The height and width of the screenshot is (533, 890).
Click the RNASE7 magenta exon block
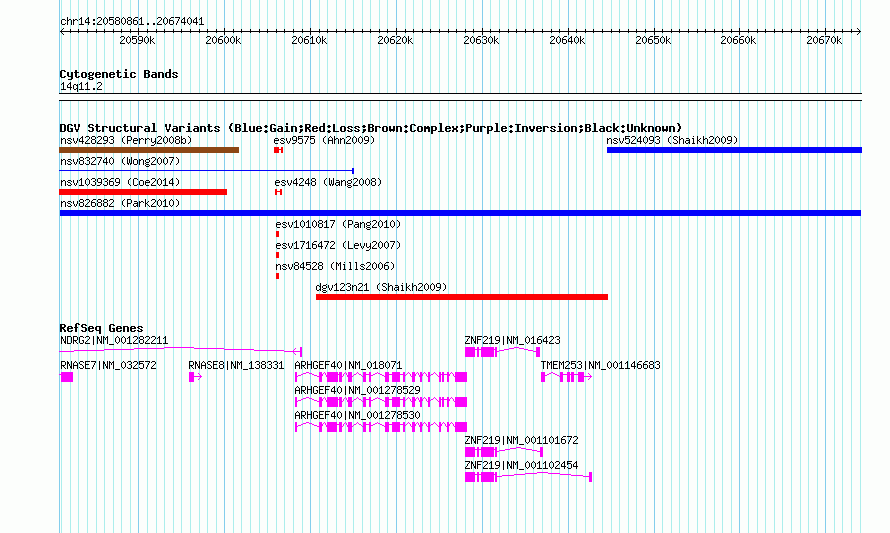[x=66, y=377]
